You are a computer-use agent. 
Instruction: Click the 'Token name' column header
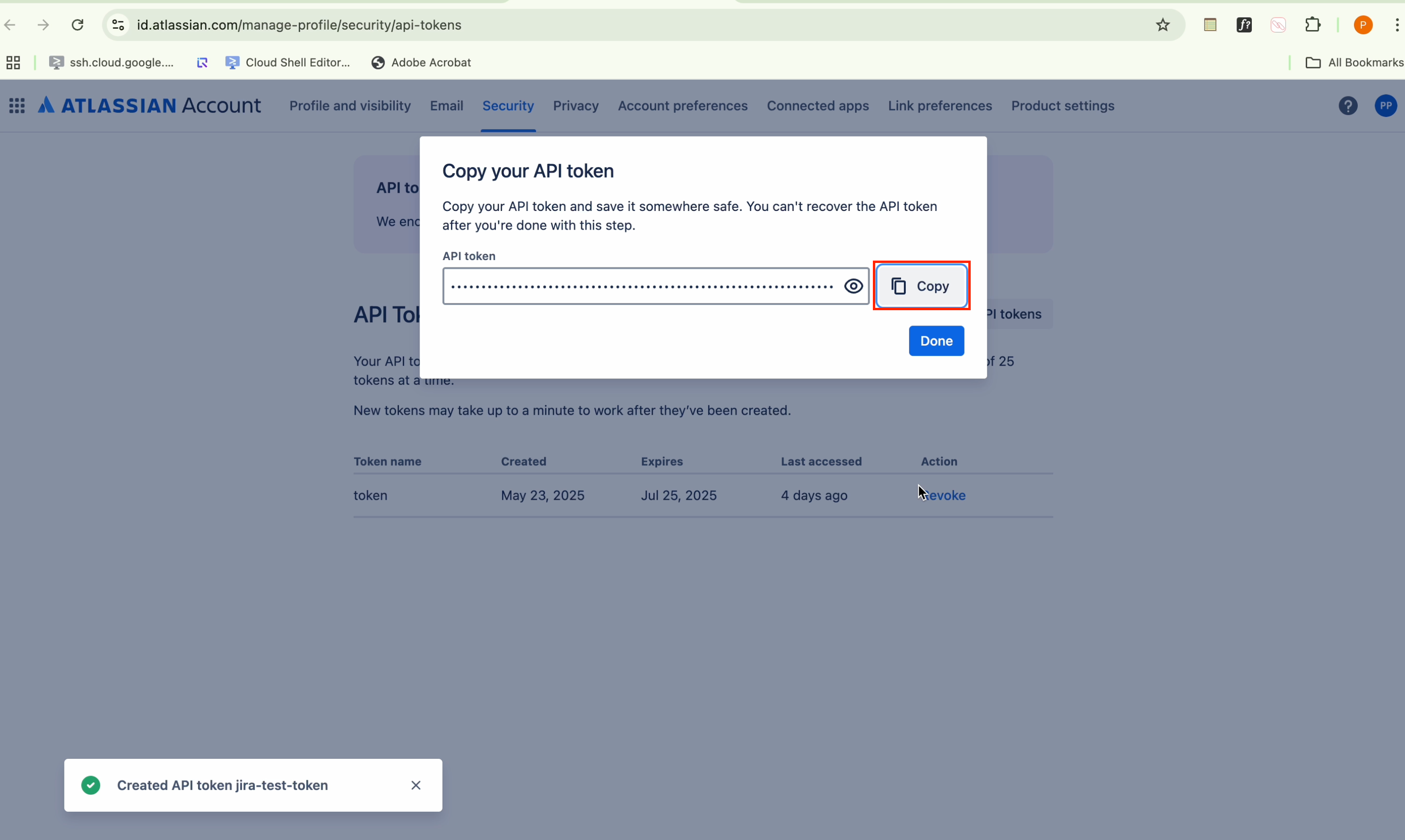[388, 462]
